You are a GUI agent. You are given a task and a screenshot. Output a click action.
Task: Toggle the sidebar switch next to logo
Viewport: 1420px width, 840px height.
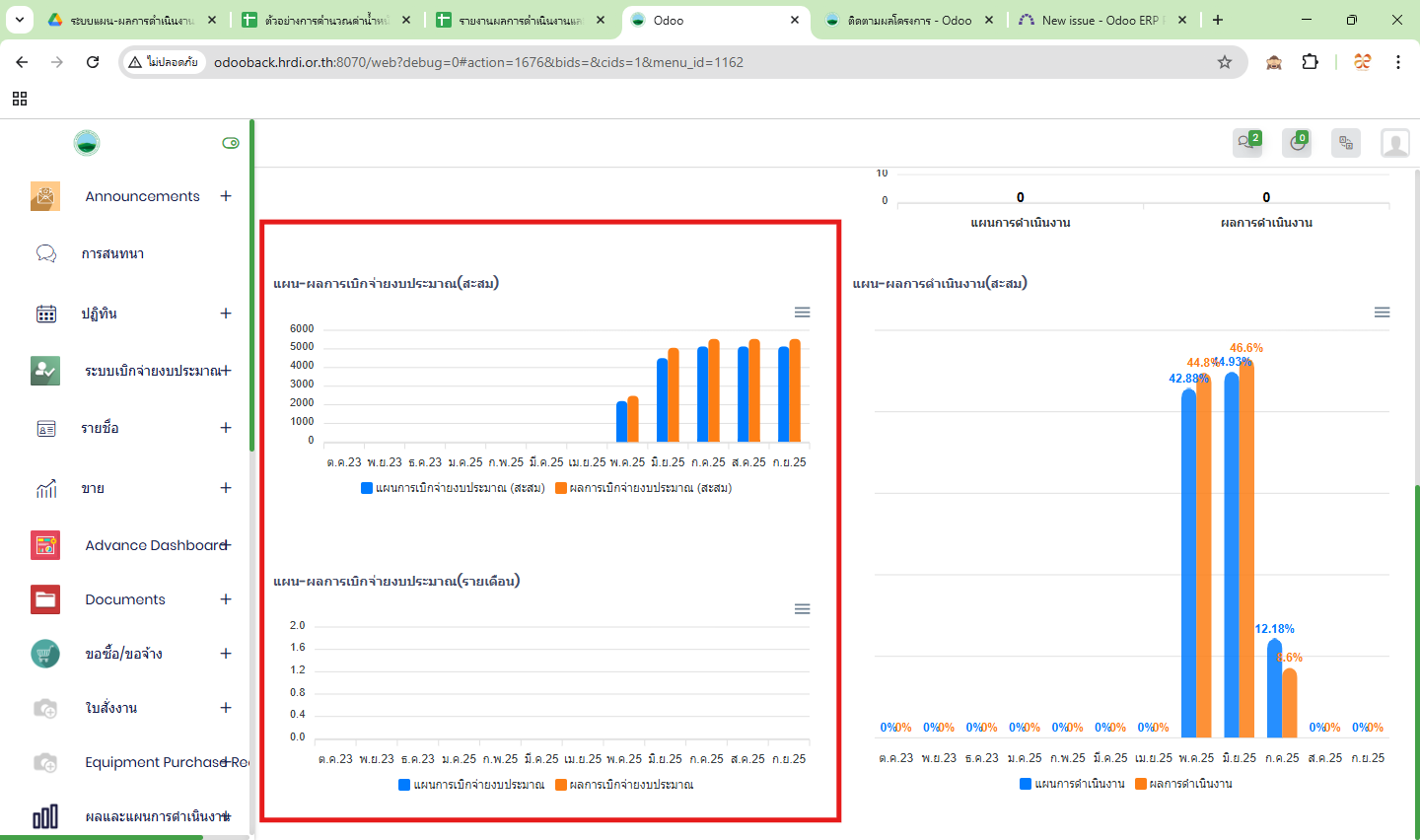point(231,143)
